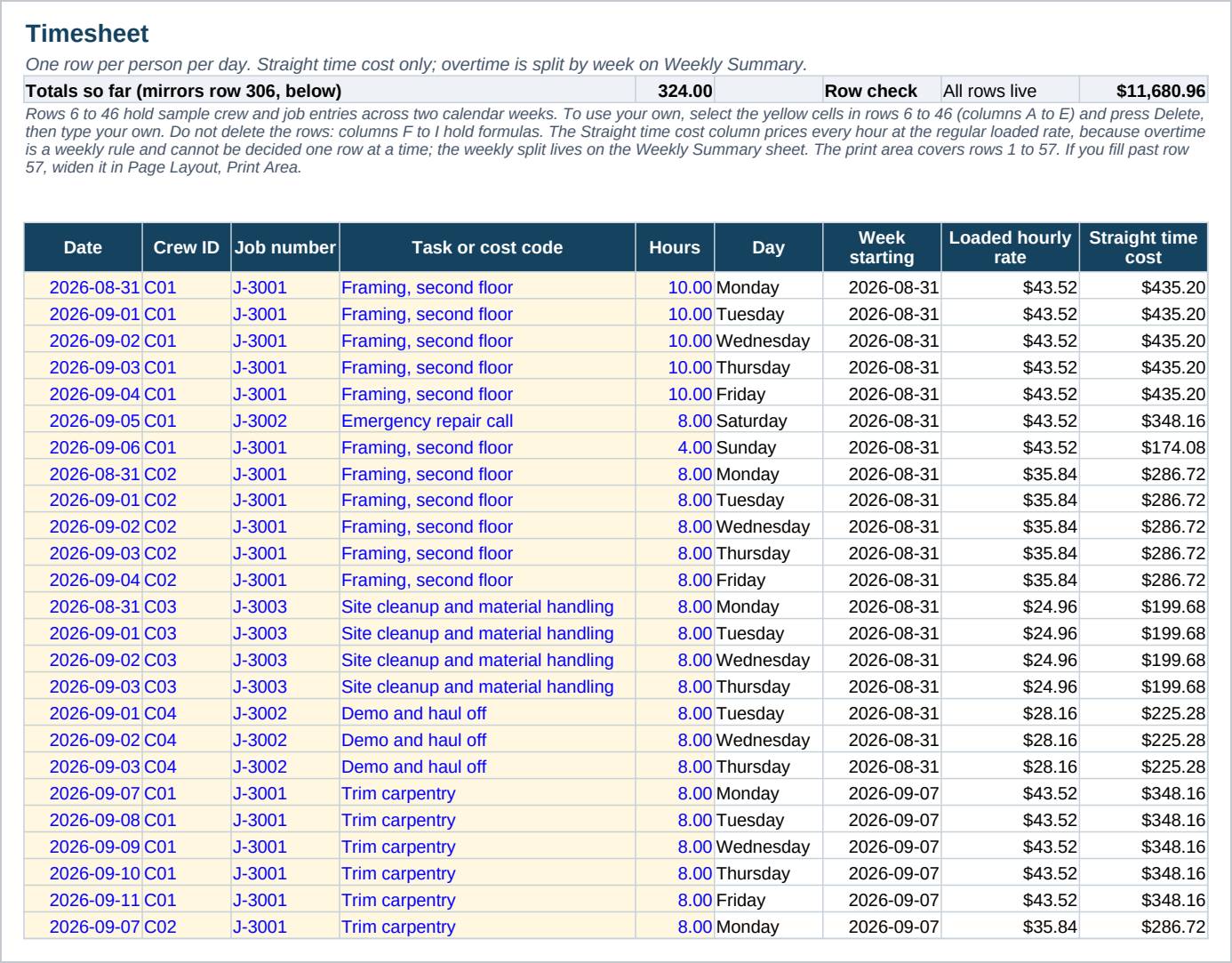Select the Thursday cell on the 2026-09-10 row
The image size is (1232, 963).
[769, 873]
